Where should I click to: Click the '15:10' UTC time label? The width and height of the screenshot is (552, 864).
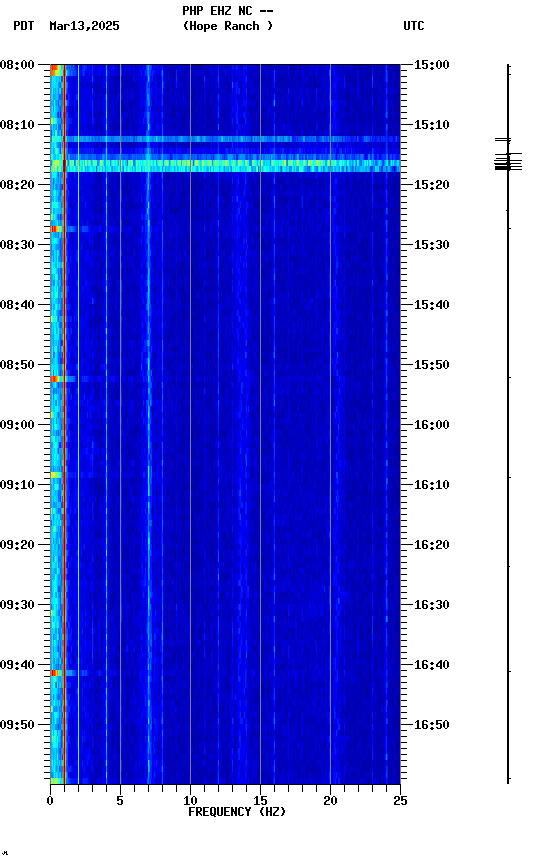point(431,125)
